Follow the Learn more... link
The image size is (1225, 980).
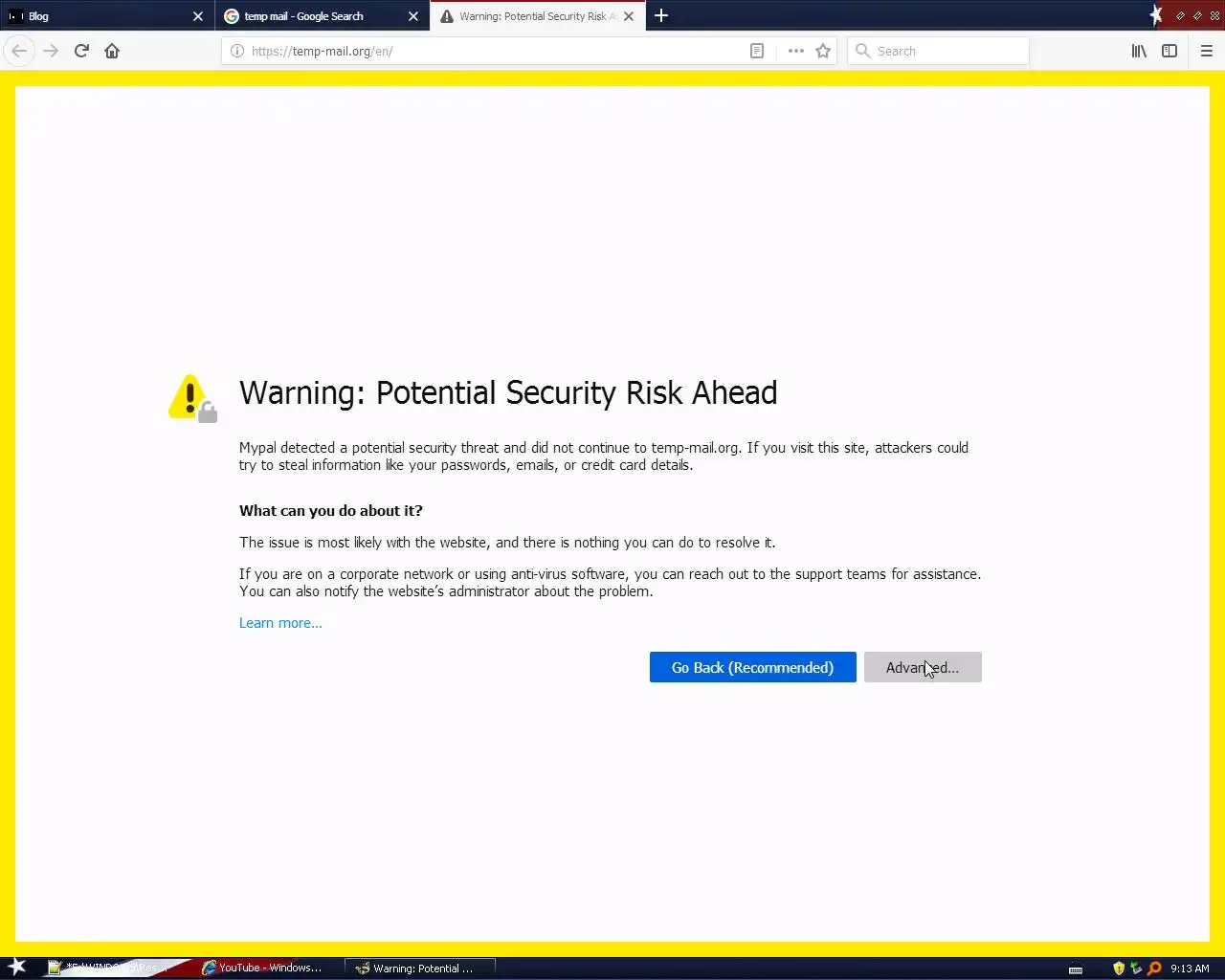click(280, 623)
